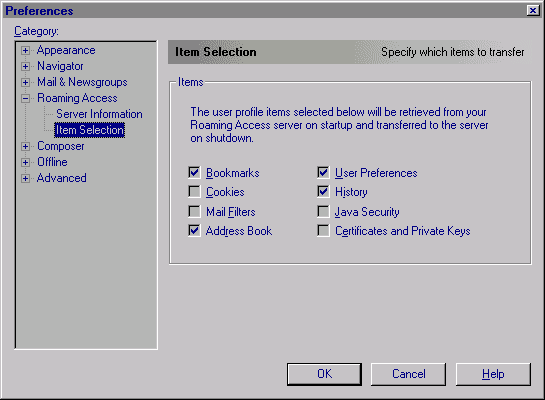Collapse the Roaming Access category
Viewport: 545px width, 400px height.
(x=25, y=98)
